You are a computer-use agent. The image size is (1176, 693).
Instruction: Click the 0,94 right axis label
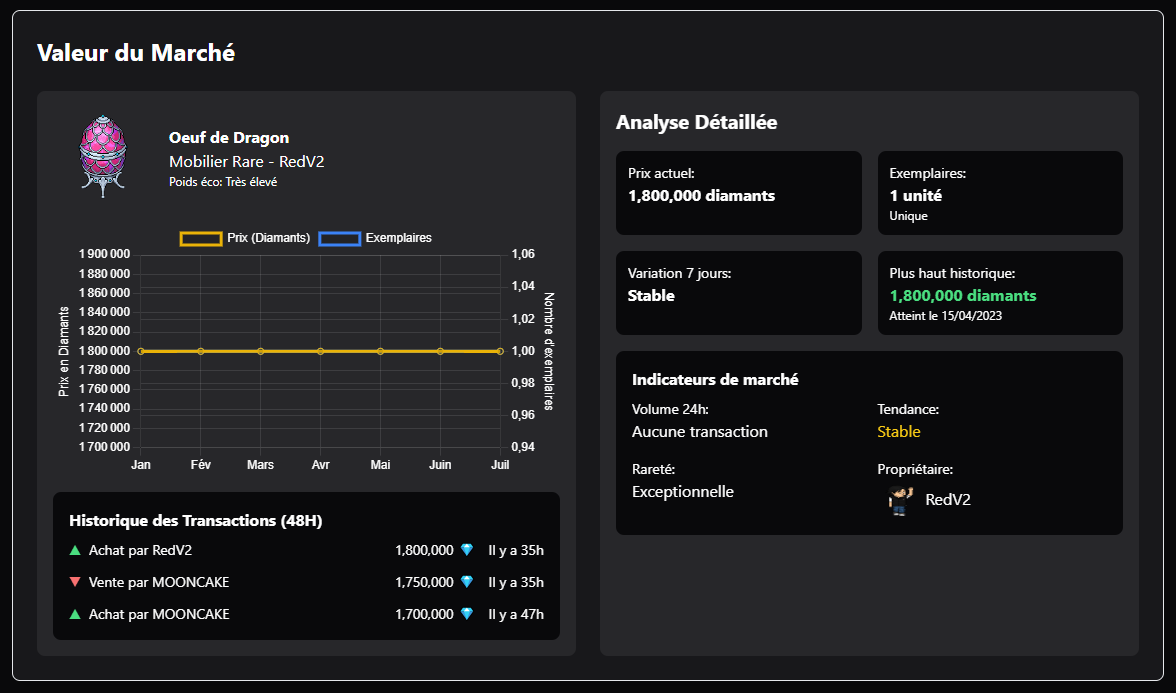[524, 447]
